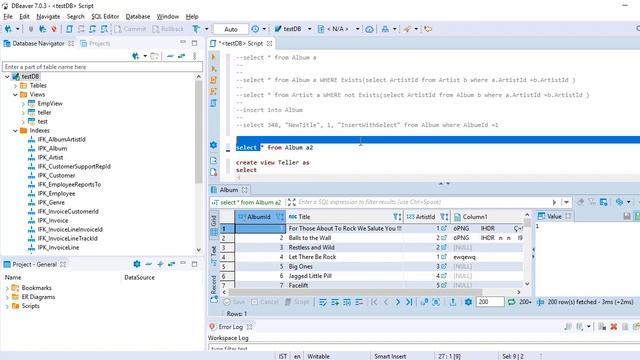640x360 pixels.
Task: Click the Commit button
Action: coord(130,29)
